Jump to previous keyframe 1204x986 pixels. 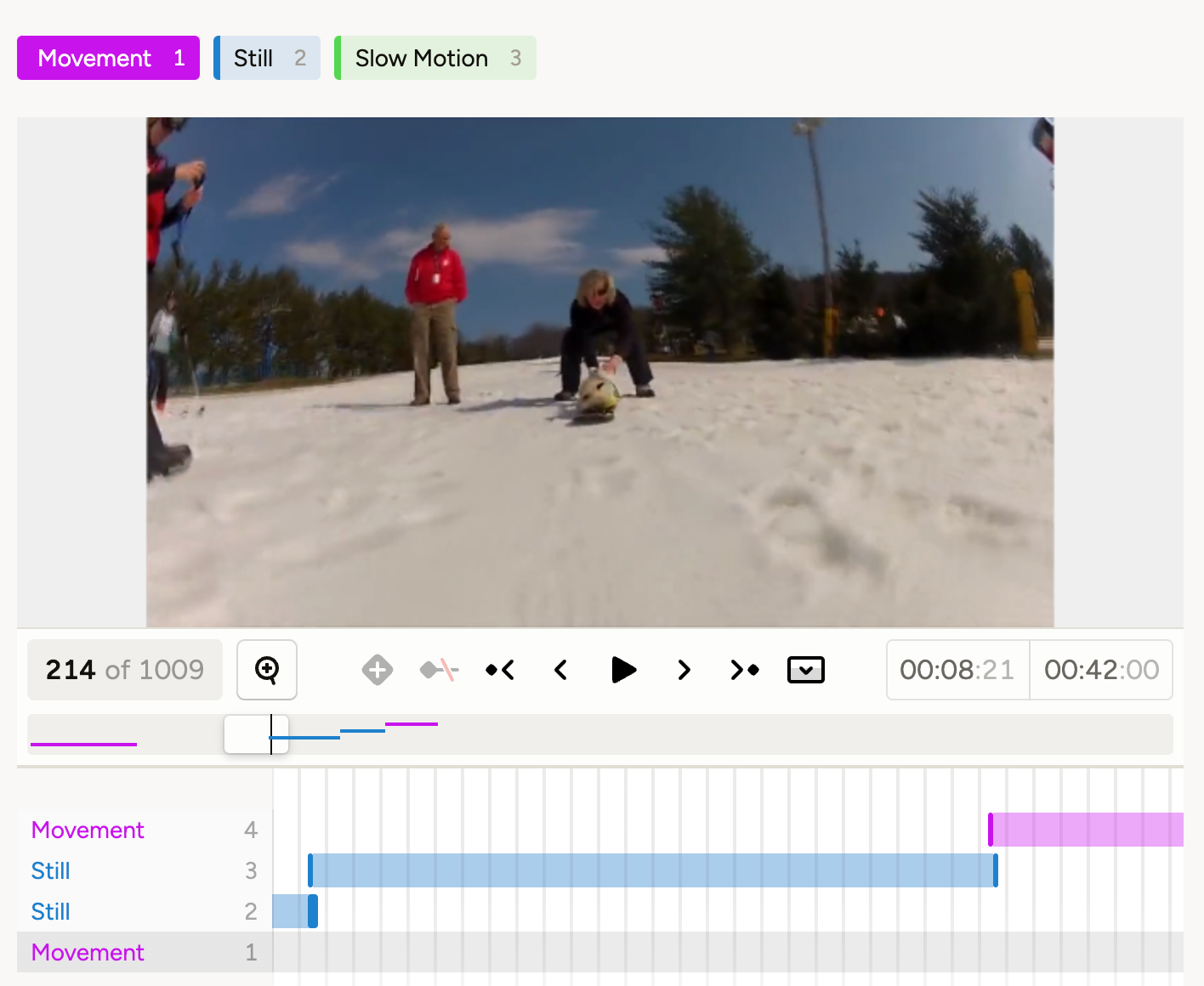click(x=500, y=670)
